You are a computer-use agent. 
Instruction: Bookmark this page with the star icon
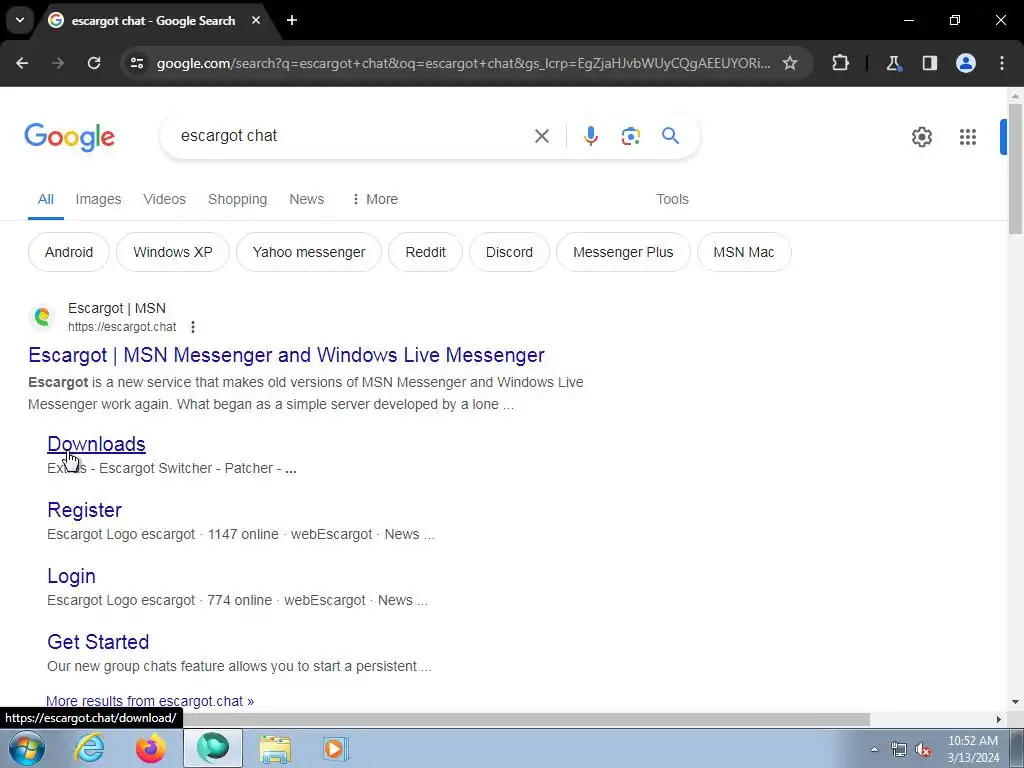point(790,63)
